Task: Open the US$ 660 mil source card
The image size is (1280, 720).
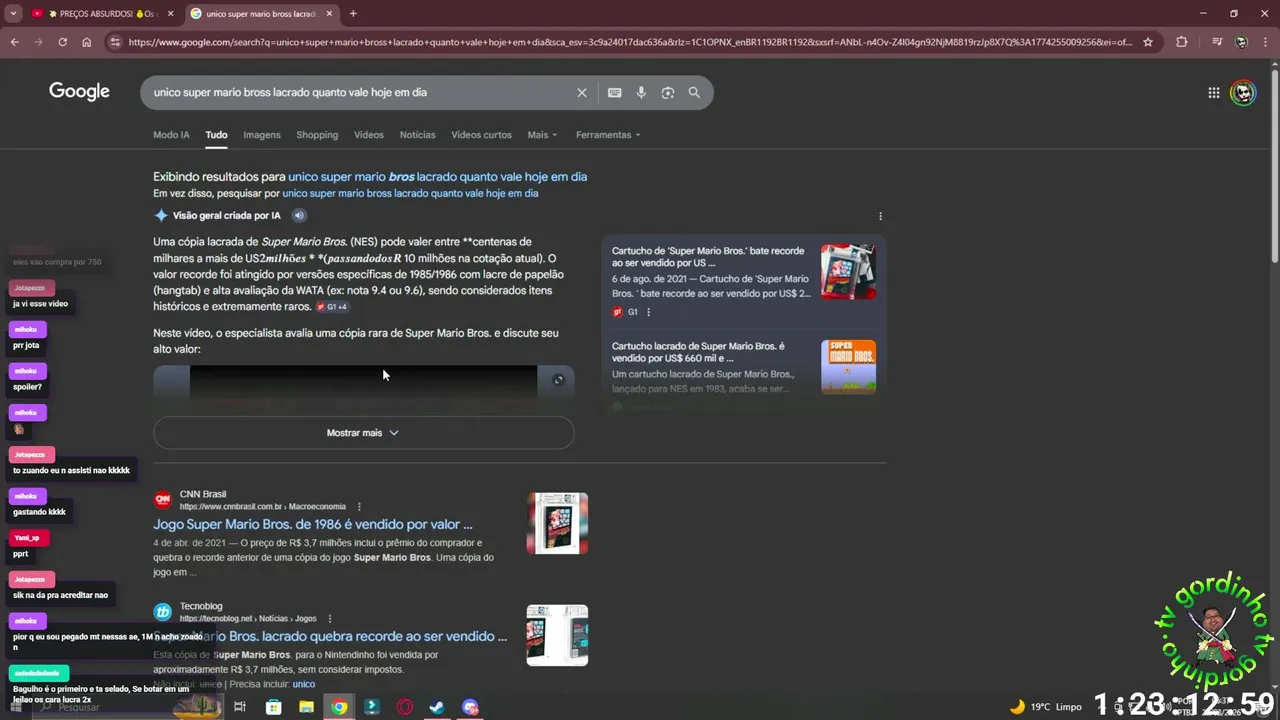Action: click(x=744, y=367)
